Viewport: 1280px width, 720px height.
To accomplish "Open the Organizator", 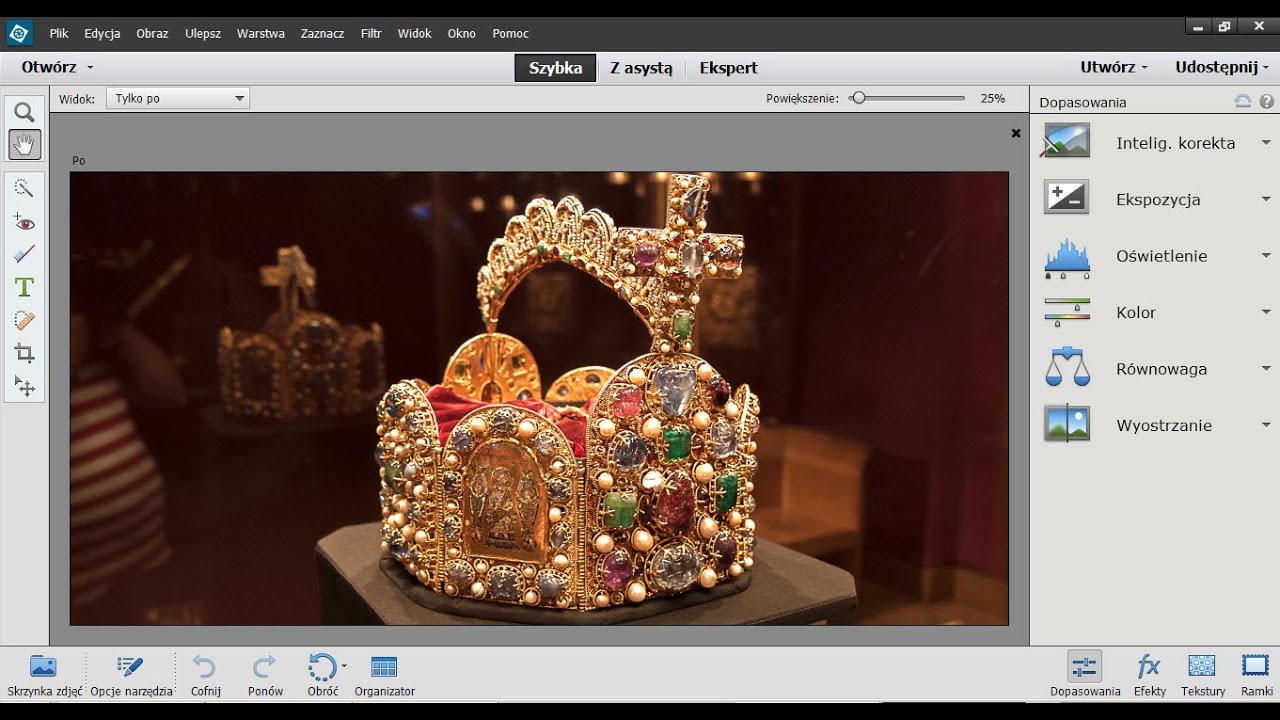I will click(x=384, y=675).
